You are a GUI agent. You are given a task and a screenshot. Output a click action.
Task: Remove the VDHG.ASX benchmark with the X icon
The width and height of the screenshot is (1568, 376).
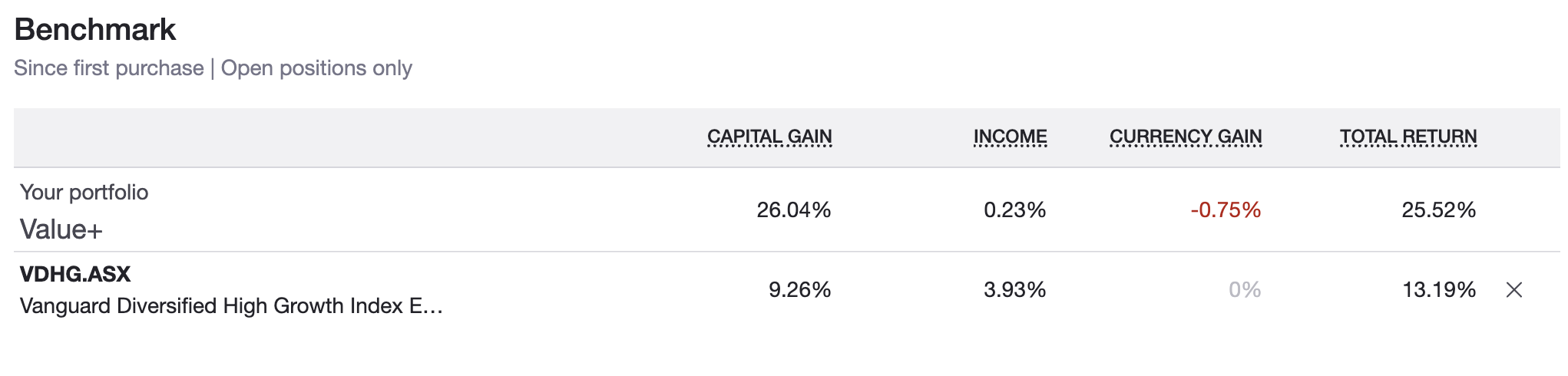pyautogui.click(x=1513, y=290)
